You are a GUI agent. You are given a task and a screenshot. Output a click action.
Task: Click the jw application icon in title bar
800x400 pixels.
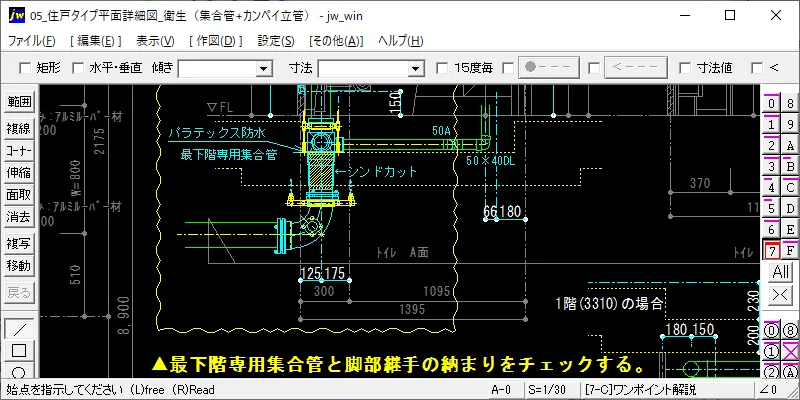tap(16, 16)
